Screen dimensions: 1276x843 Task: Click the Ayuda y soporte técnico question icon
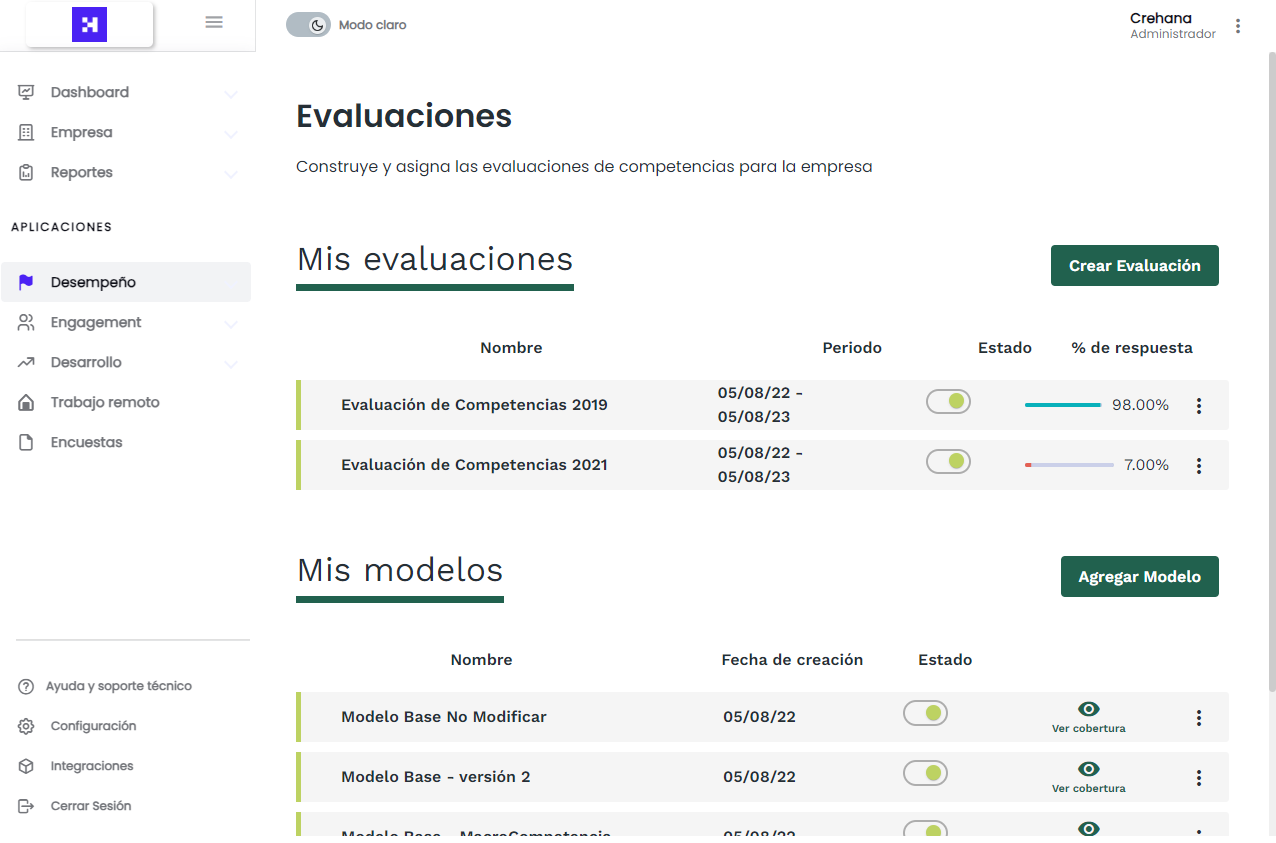(24, 686)
